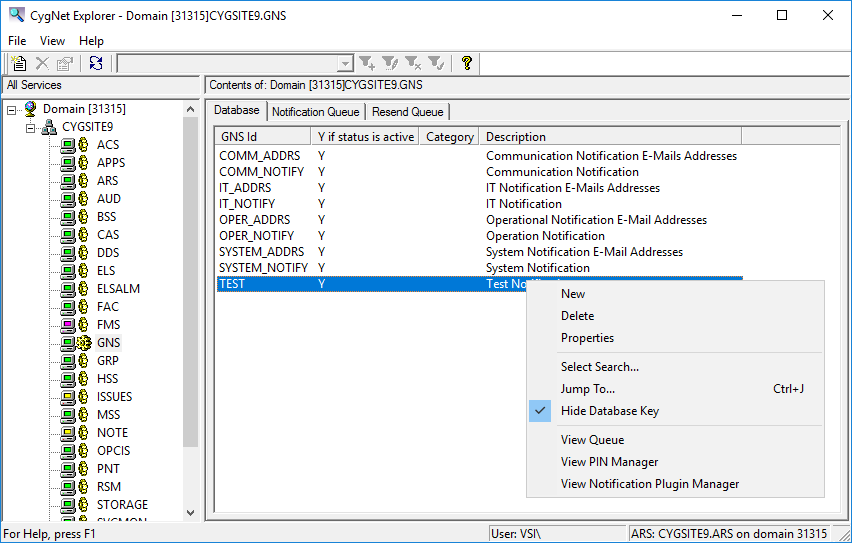The image size is (852, 543).
Task: Click the New item toolbar icon
Action: (19, 63)
